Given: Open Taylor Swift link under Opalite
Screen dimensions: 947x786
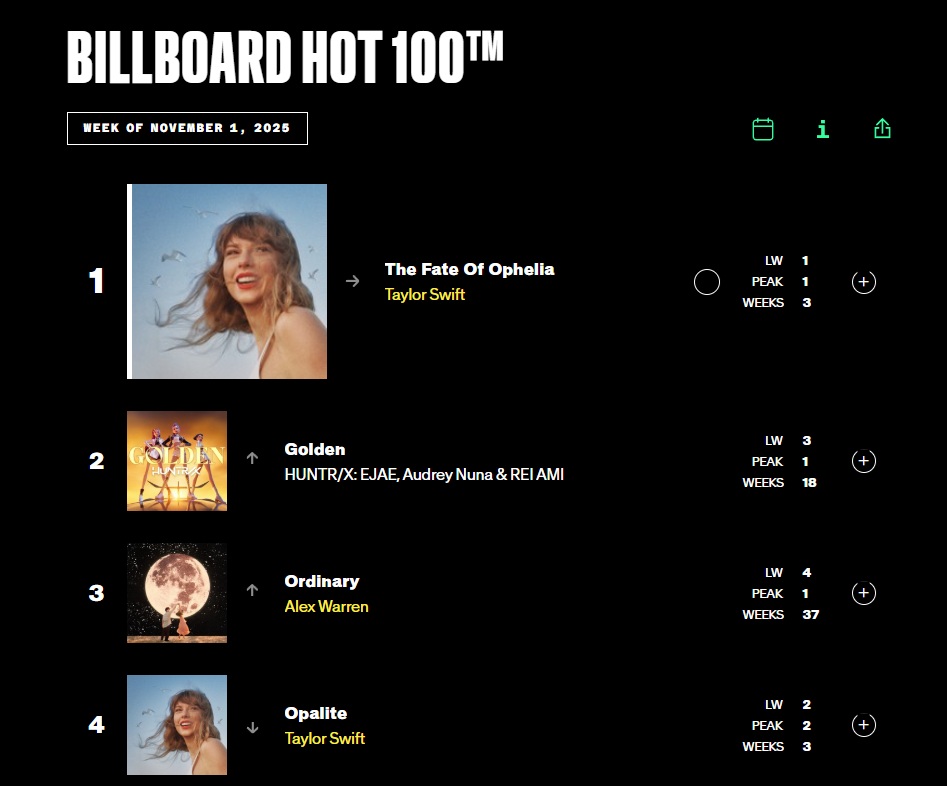Looking at the screenshot, I should 325,738.
